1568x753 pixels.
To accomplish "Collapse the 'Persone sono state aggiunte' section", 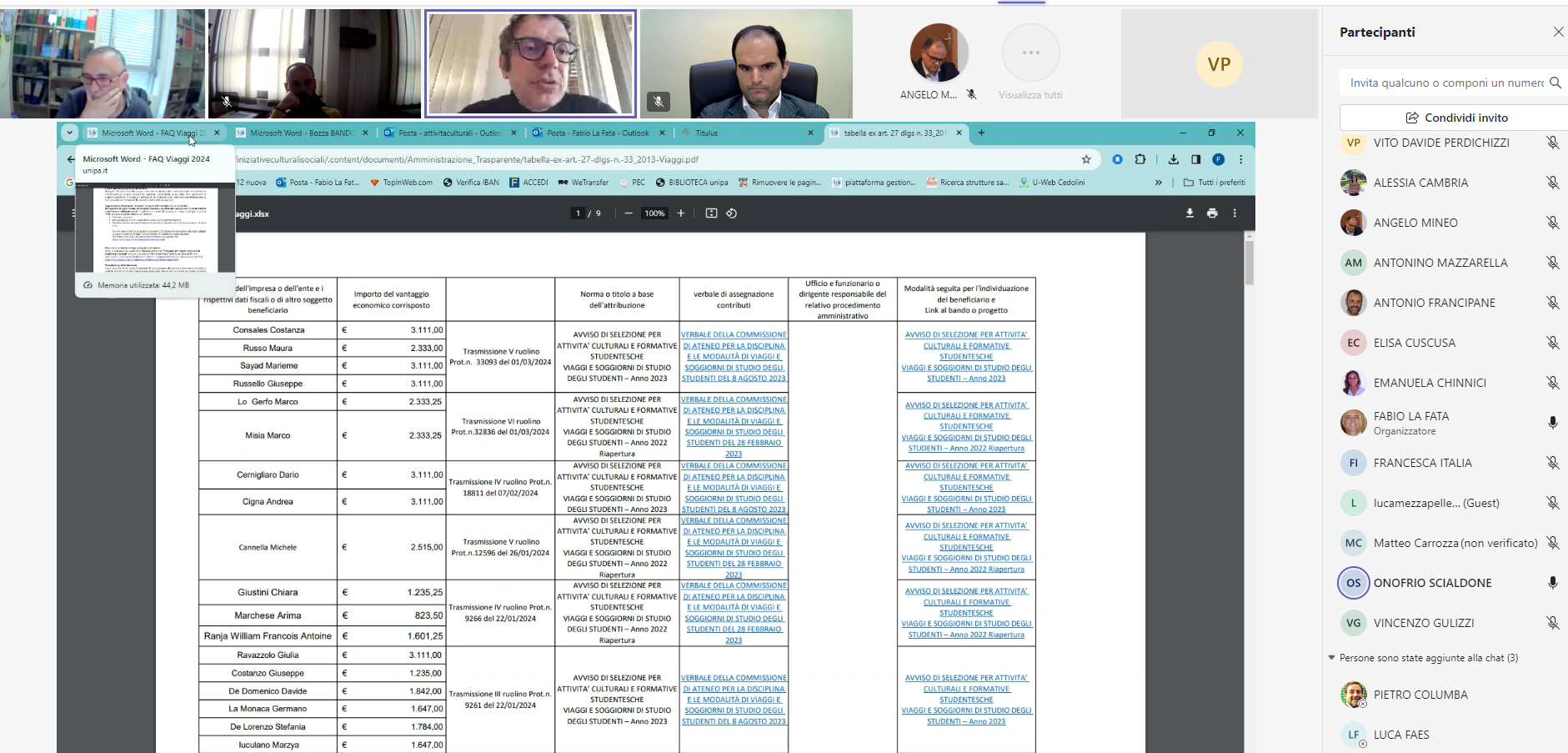I will (1331, 658).
